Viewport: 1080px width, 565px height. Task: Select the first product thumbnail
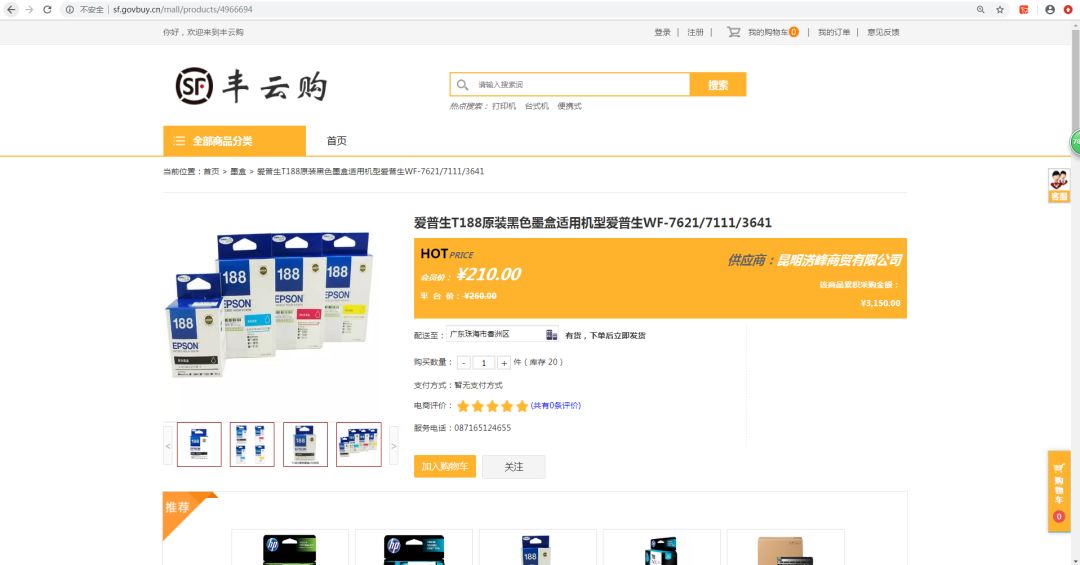point(199,444)
